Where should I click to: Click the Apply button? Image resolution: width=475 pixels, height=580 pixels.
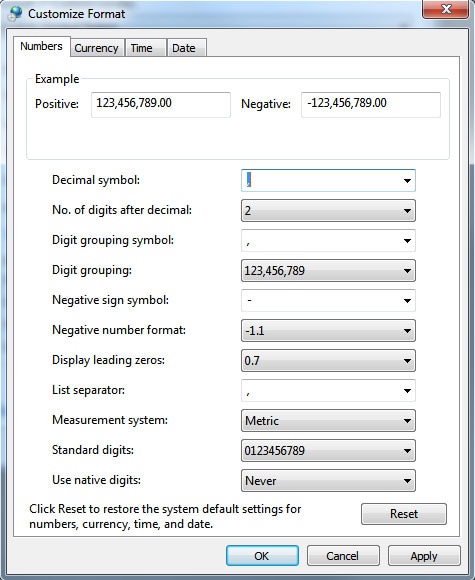point(424,556)
